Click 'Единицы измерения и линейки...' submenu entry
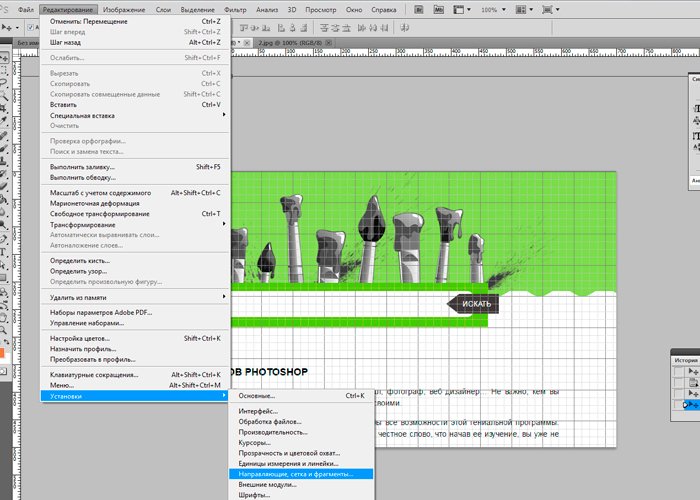The width and height of the screenshot is (700, 500). (x=288, y=463)
